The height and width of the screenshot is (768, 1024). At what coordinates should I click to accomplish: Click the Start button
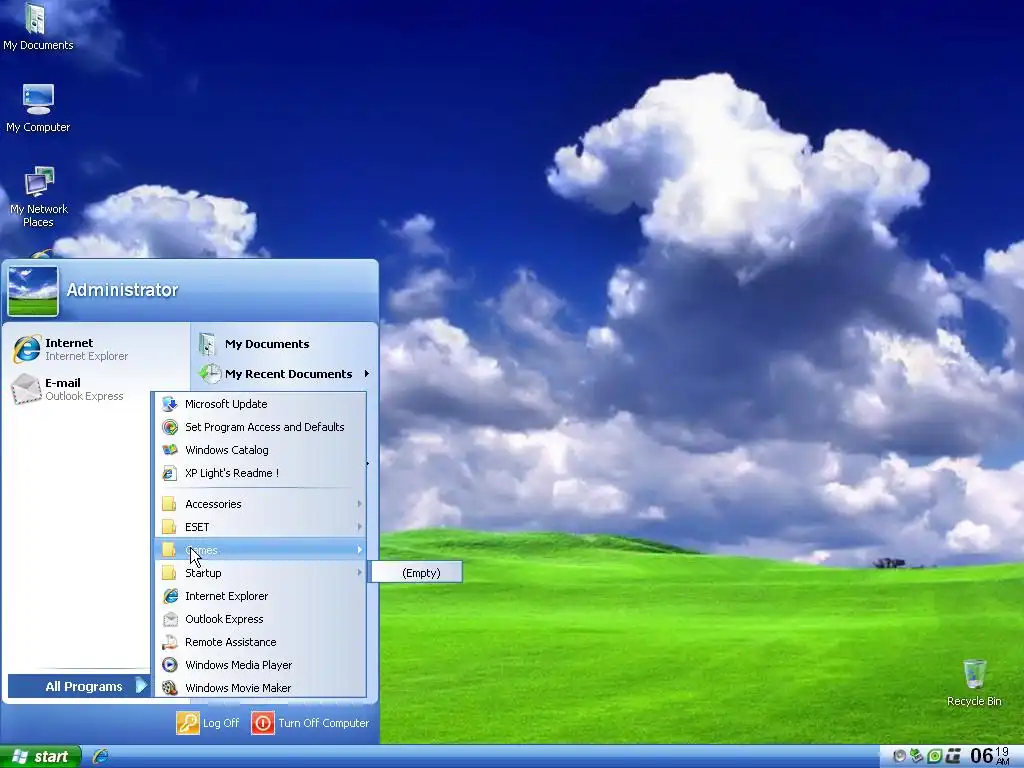point(40,756)
